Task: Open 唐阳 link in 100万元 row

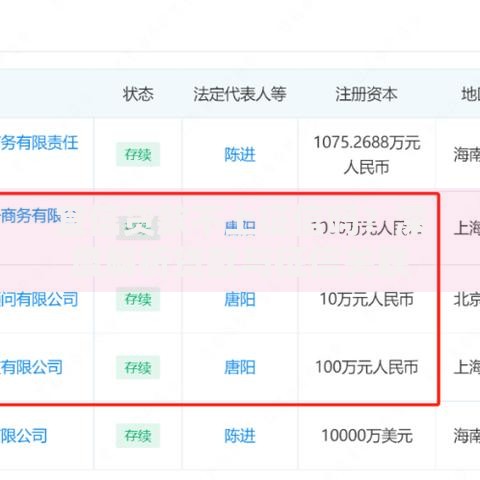Action: click(x=240, y=367)
